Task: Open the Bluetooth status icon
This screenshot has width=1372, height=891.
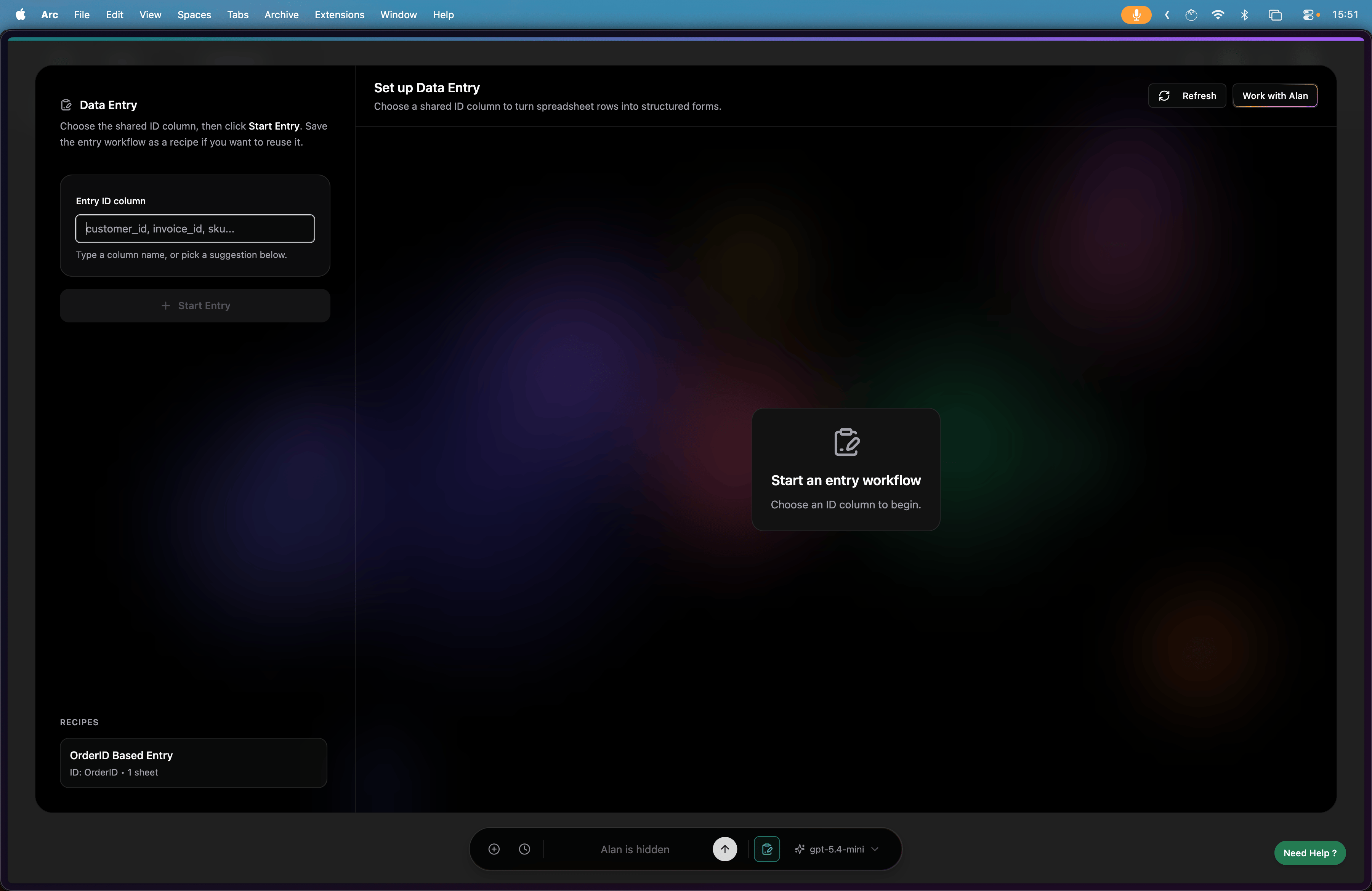Action: (x=1245, y=14)
